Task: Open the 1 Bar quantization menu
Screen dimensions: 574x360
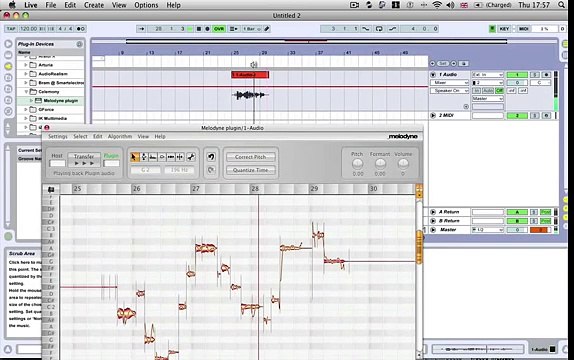Action: [252, 29]
